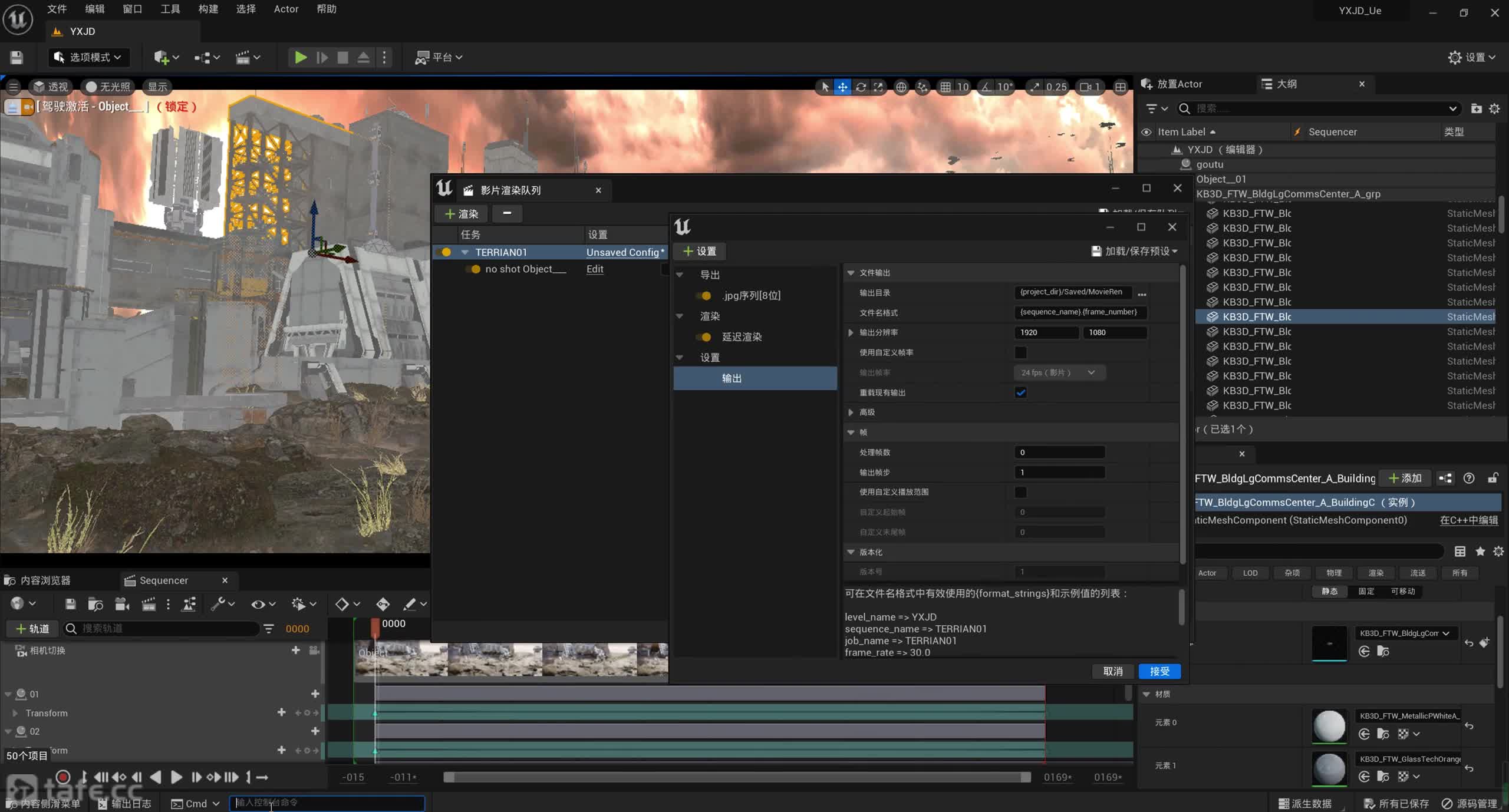Open the add Blueprint/script icon in details
The image size is (1509, 812).
[x=1445, y=478]
